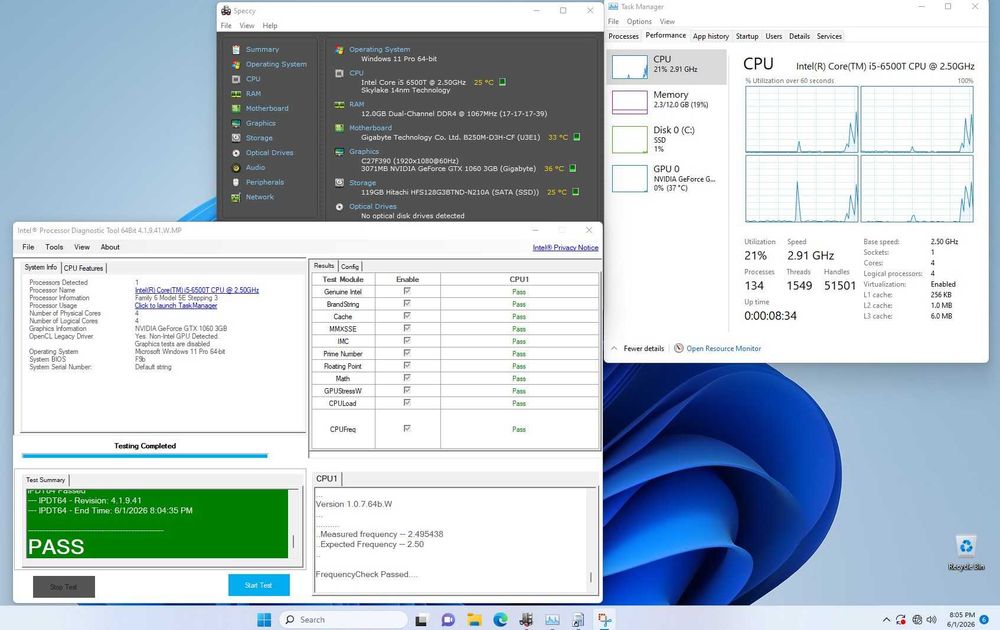Viewport: 1000px width, 630px height.
Task: Click the GPUStressW test checkbox
Action: (x=407, y=390)
